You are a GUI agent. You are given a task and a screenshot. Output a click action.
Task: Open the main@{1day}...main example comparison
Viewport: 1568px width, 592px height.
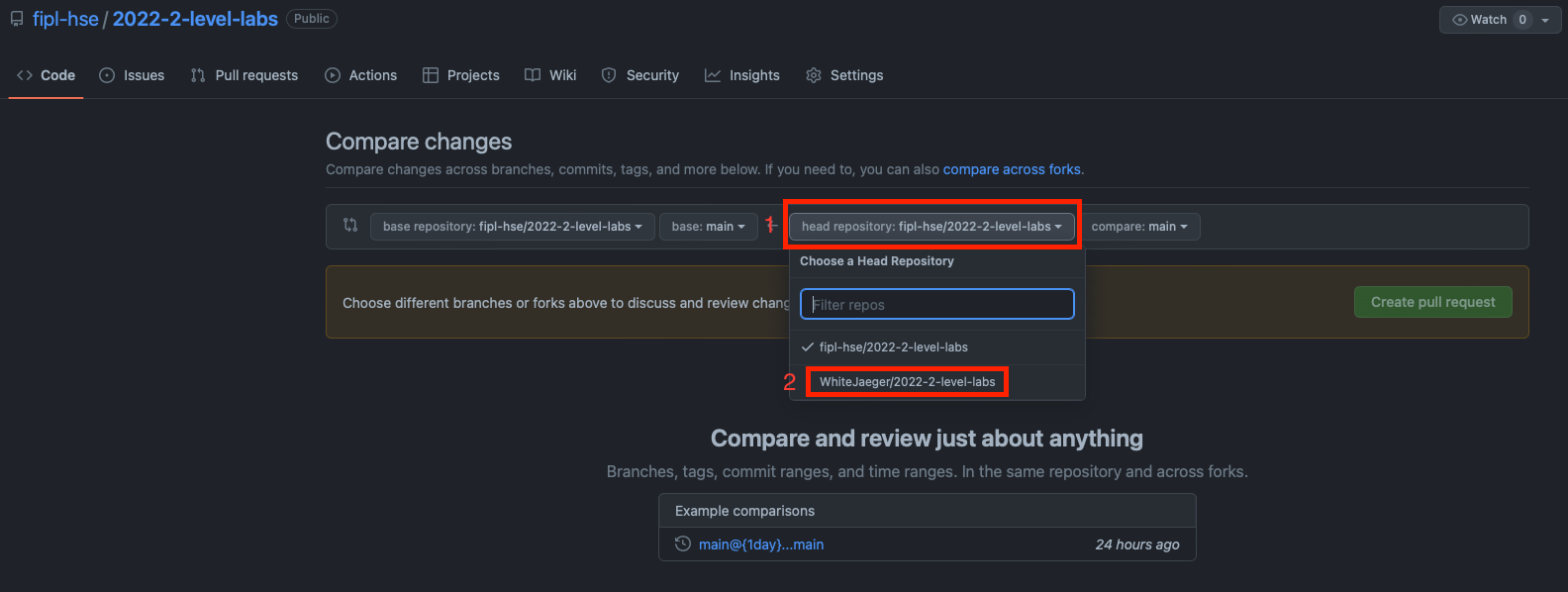point(761,544)
